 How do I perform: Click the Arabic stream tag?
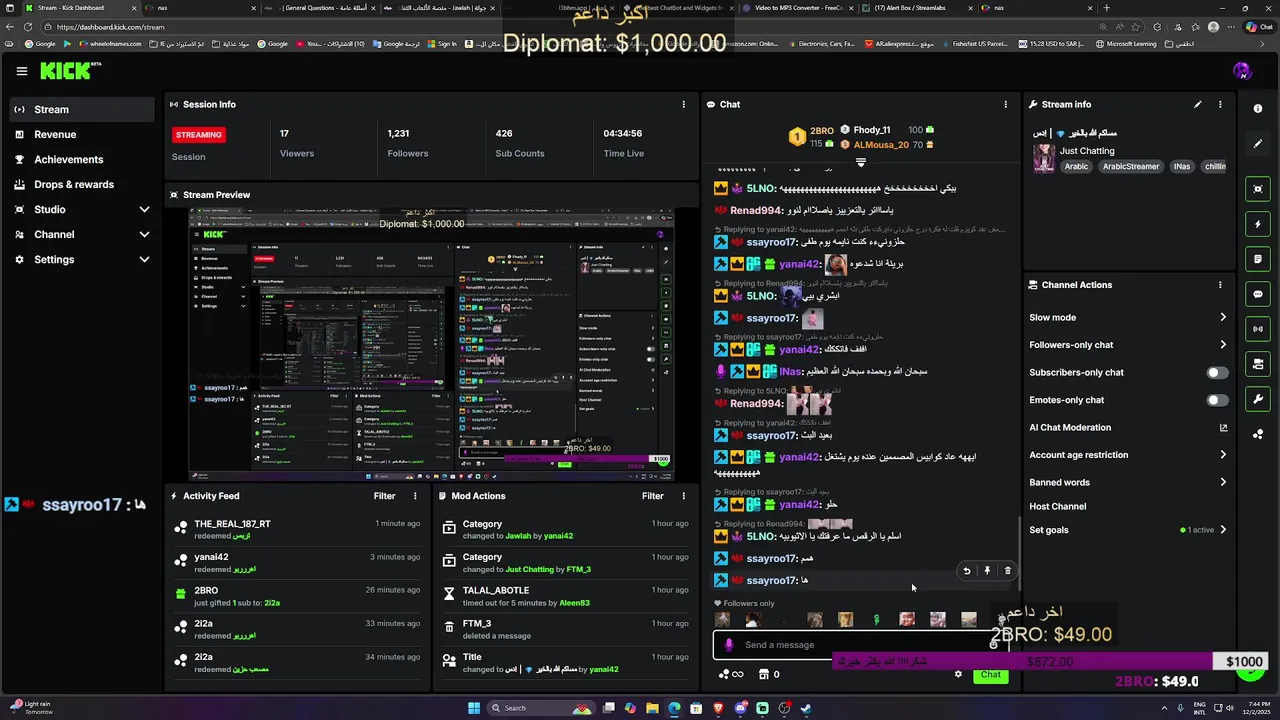pyautogui.click(x=1076, y=167)
